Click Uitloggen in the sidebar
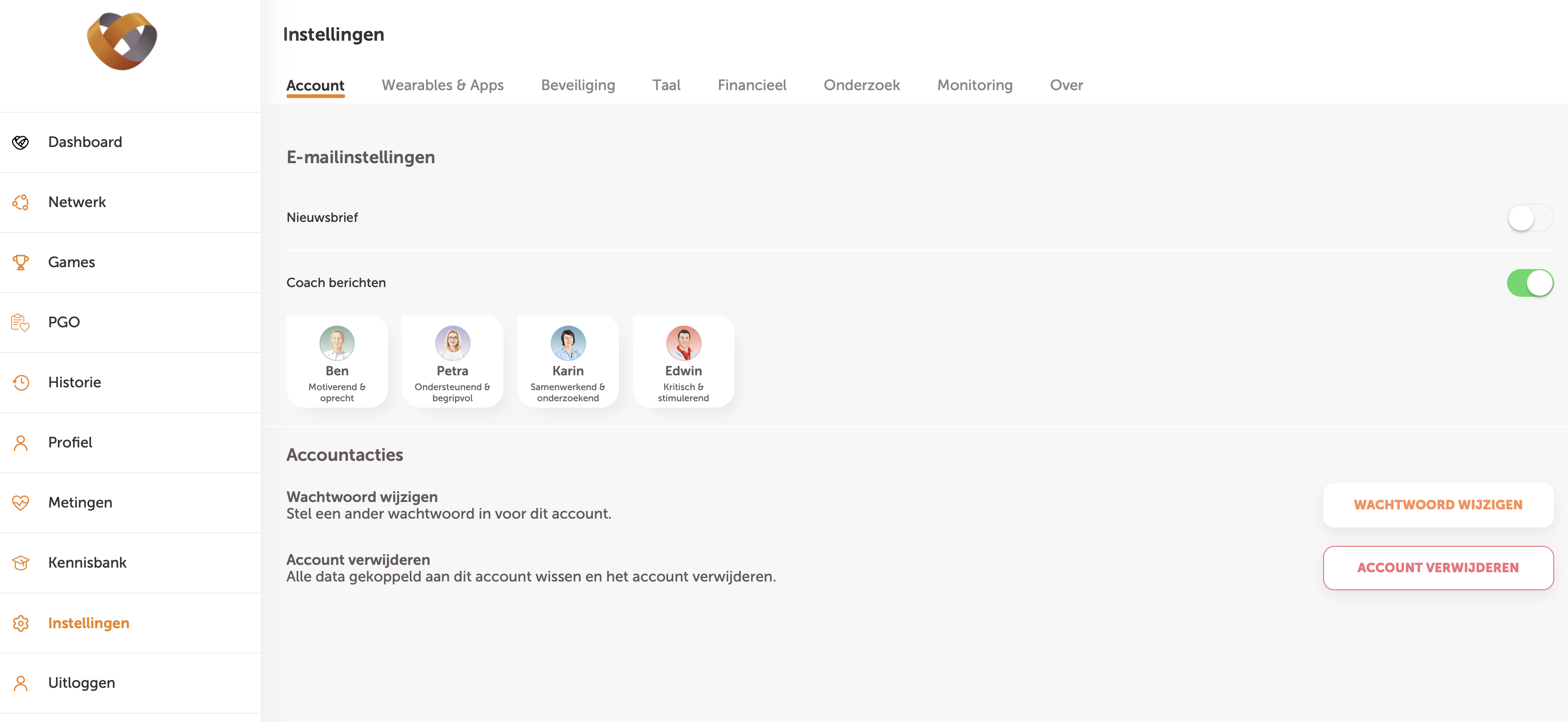 click(x=82, y=683)
